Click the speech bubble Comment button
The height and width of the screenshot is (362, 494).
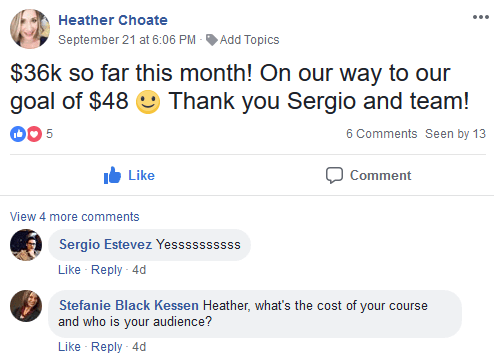[368, 175]
